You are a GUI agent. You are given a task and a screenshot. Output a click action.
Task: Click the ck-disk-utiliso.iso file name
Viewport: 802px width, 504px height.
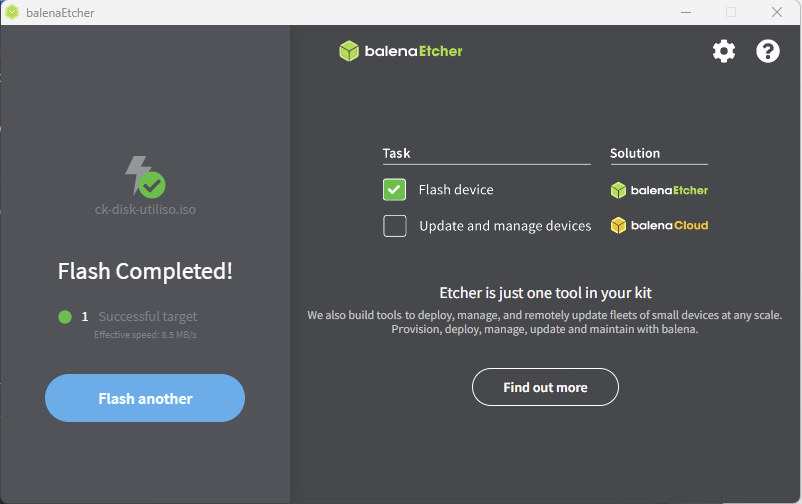[x=145, y=209]
